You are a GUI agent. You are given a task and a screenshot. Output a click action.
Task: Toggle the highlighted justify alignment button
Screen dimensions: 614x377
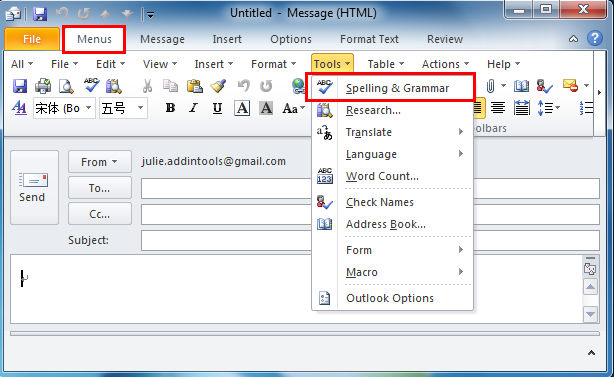pyautogui.click(x=479, y=108)
